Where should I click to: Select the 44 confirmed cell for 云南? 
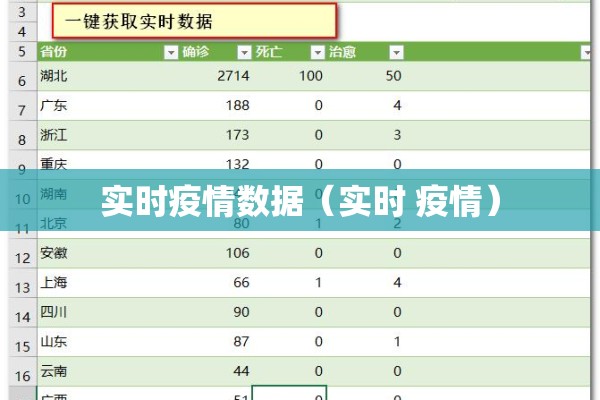[x=216, y=371]
